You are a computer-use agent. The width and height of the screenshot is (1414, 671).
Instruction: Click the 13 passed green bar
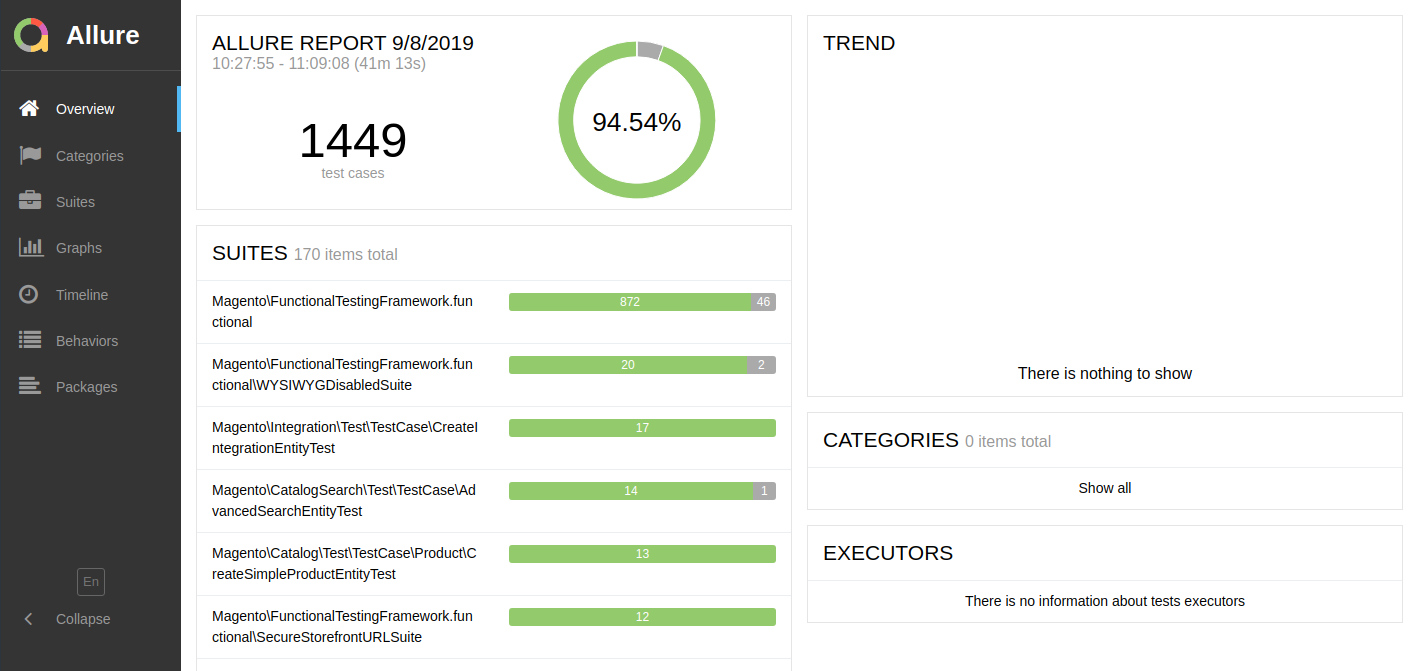tap(642, 554)
